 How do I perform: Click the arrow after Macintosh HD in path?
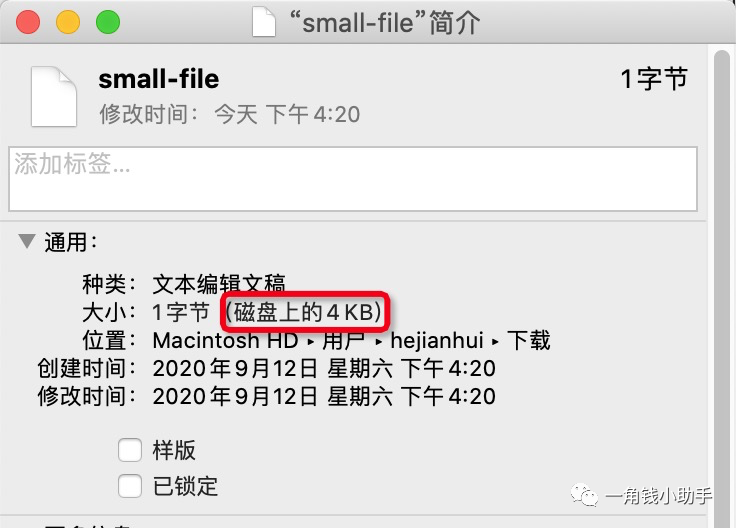[x=310, y=342]
